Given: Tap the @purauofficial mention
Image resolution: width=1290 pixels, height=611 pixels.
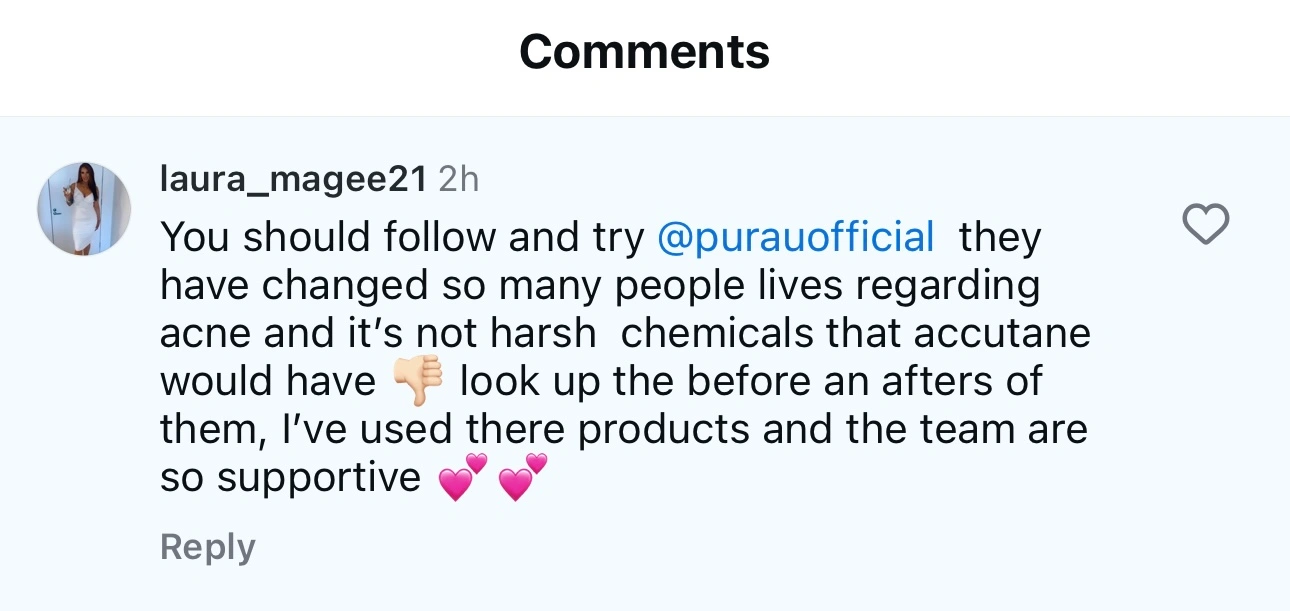Looking at the screenshot, I should click(796, 237).
